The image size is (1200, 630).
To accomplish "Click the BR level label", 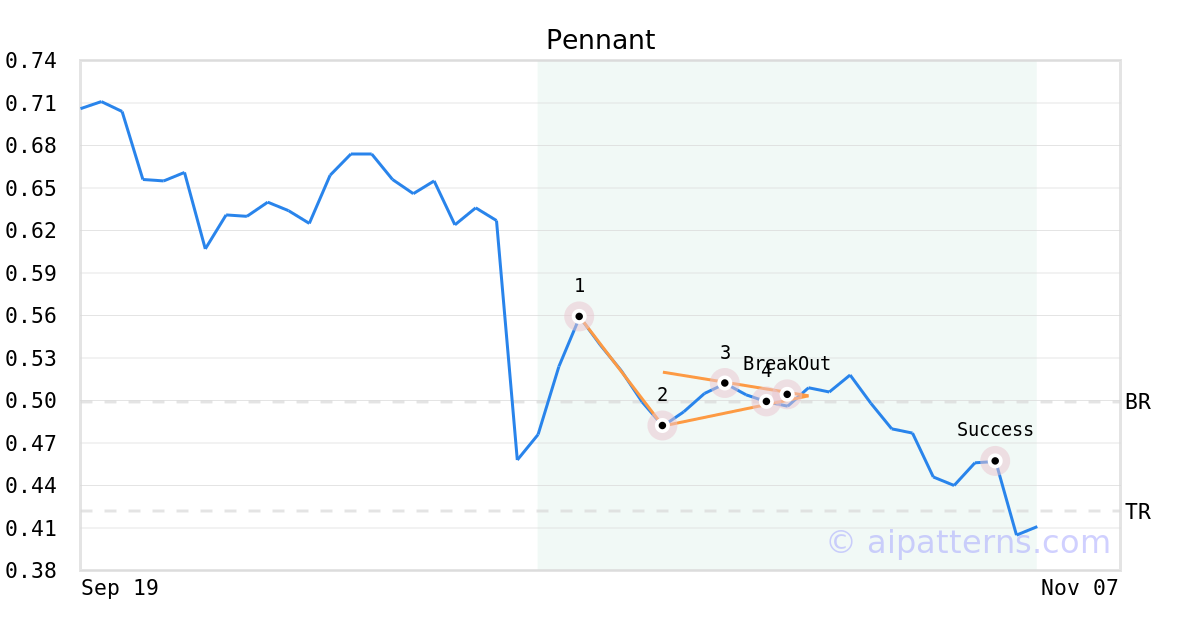I will click(1138, 402).
